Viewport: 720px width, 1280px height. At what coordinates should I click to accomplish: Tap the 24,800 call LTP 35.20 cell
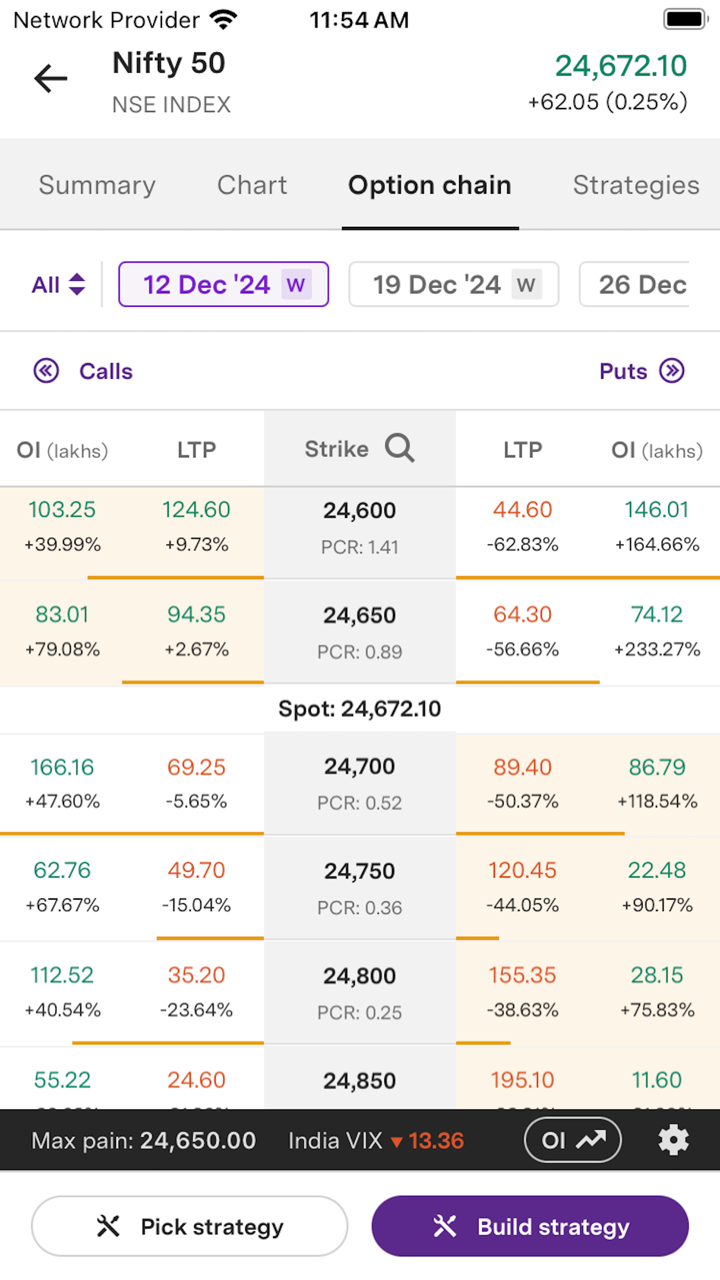coord(196,991)
